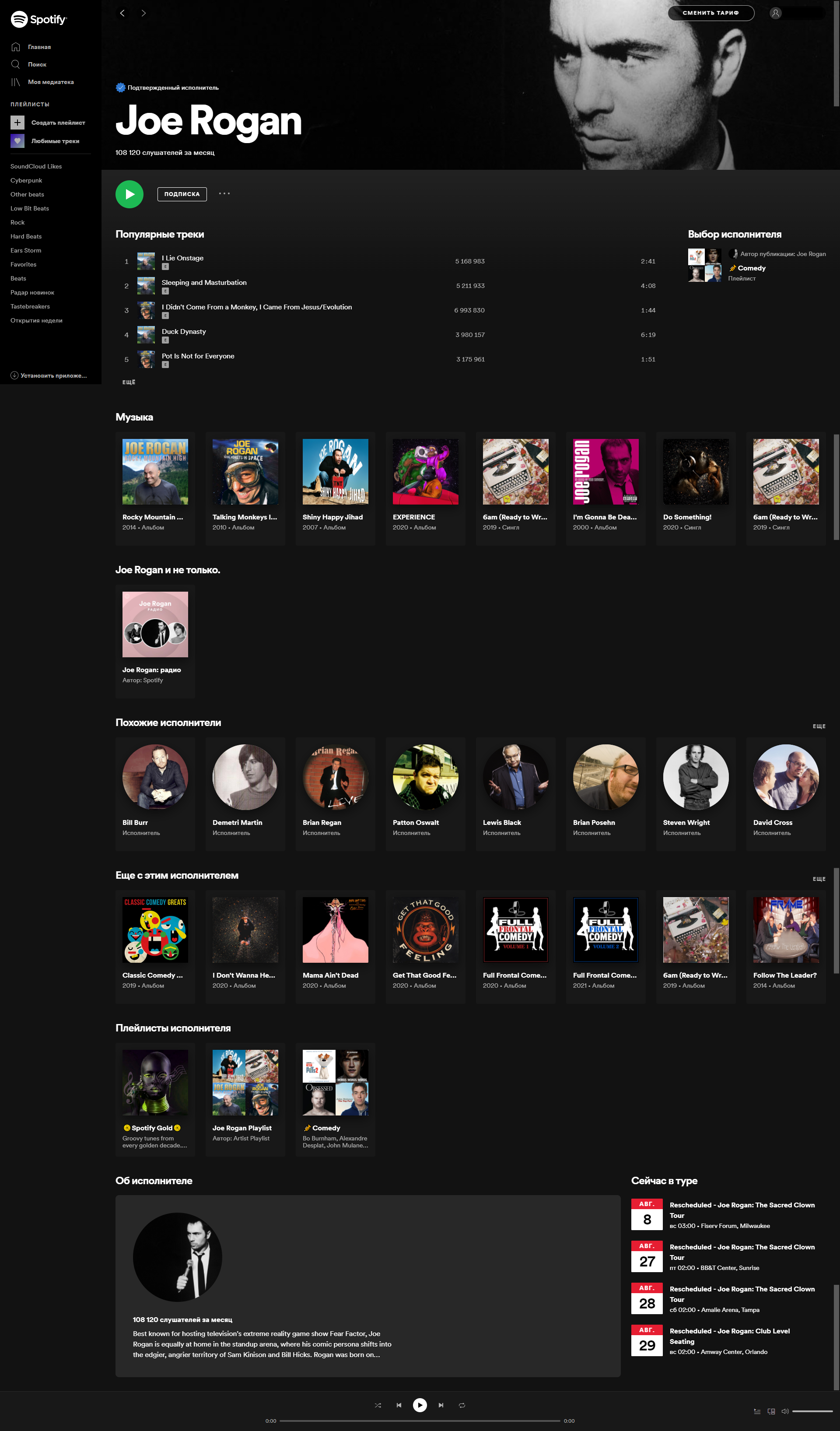Open connect to device menu
This screenshot has height=1431, width=840.
(771, 1411)
